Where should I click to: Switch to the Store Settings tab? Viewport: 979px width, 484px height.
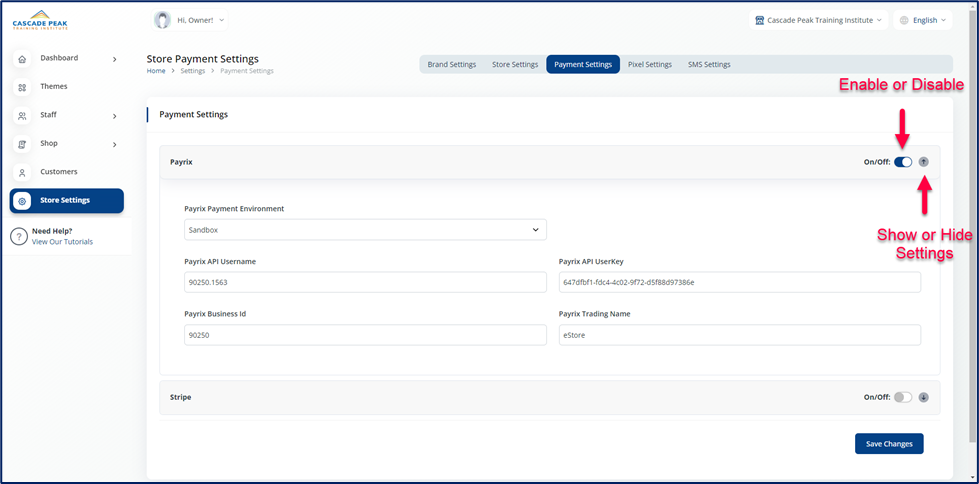coord(514,64)
